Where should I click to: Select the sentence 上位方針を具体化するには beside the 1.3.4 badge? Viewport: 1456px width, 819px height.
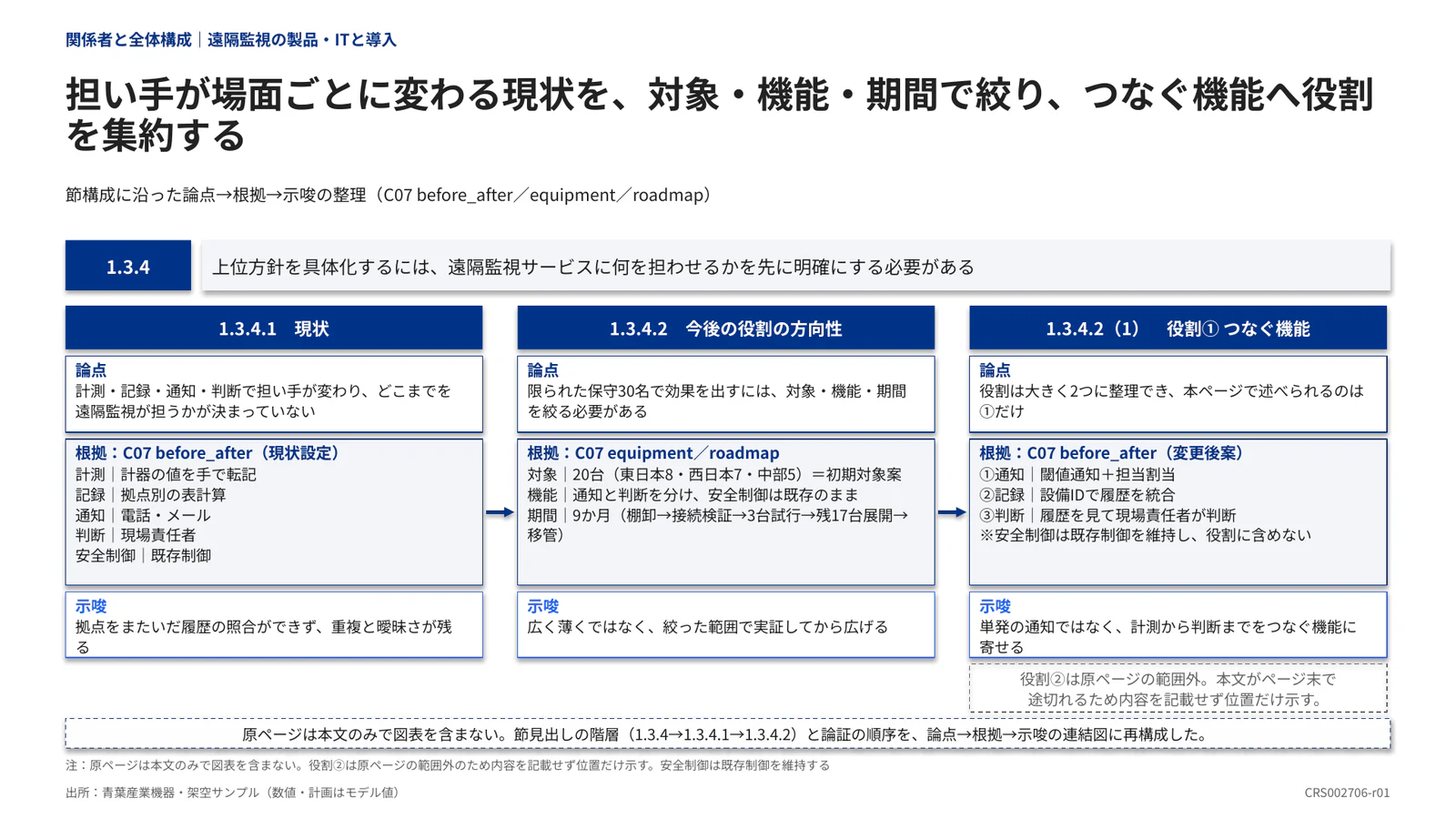coord(593,267)
